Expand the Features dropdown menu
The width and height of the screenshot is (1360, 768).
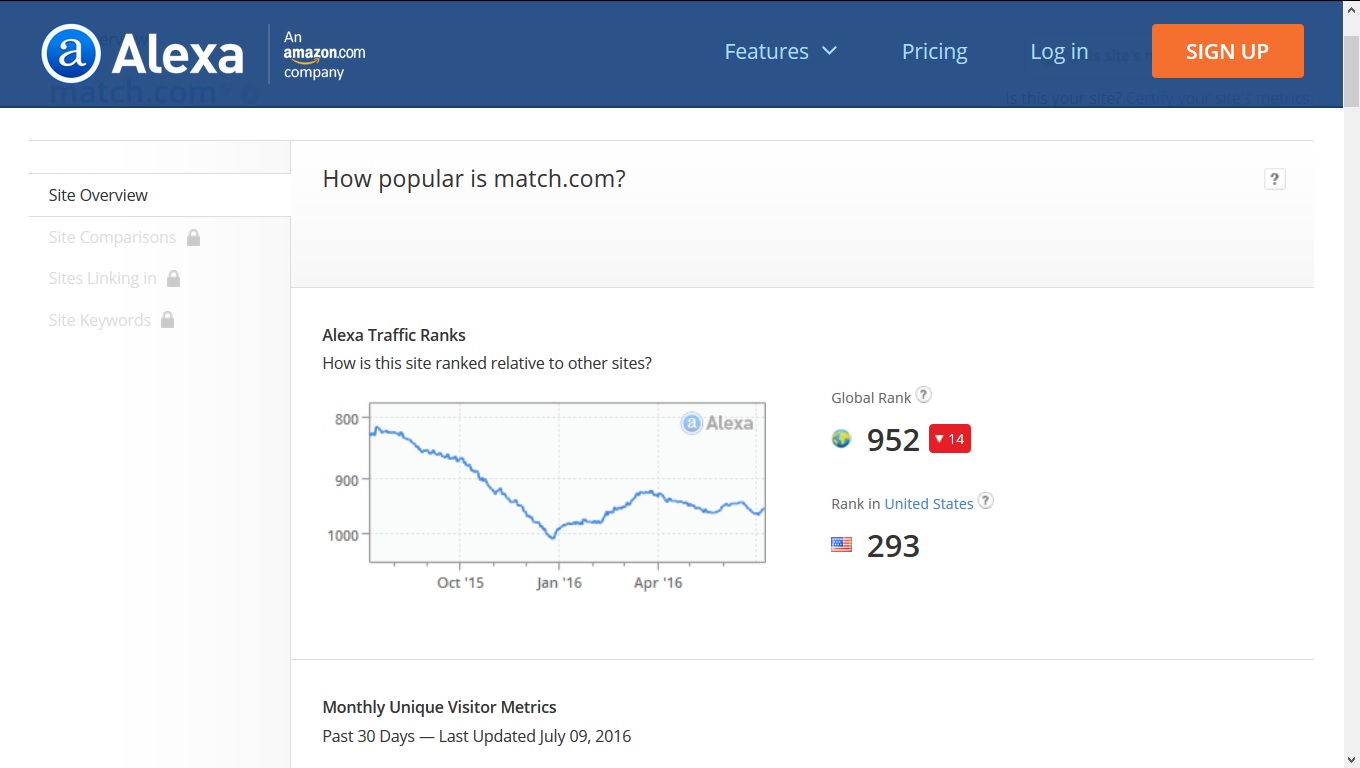click(x=780, y=51)
